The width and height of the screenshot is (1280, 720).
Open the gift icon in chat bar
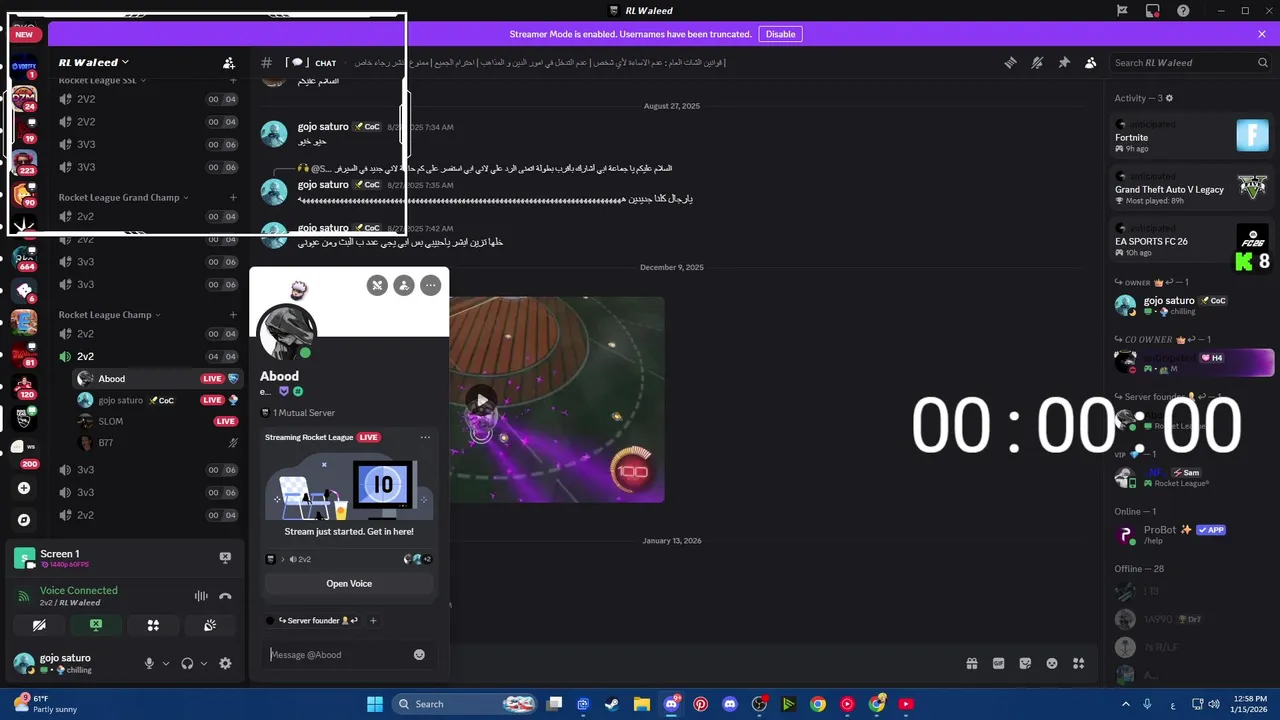[x=971, y=663]
